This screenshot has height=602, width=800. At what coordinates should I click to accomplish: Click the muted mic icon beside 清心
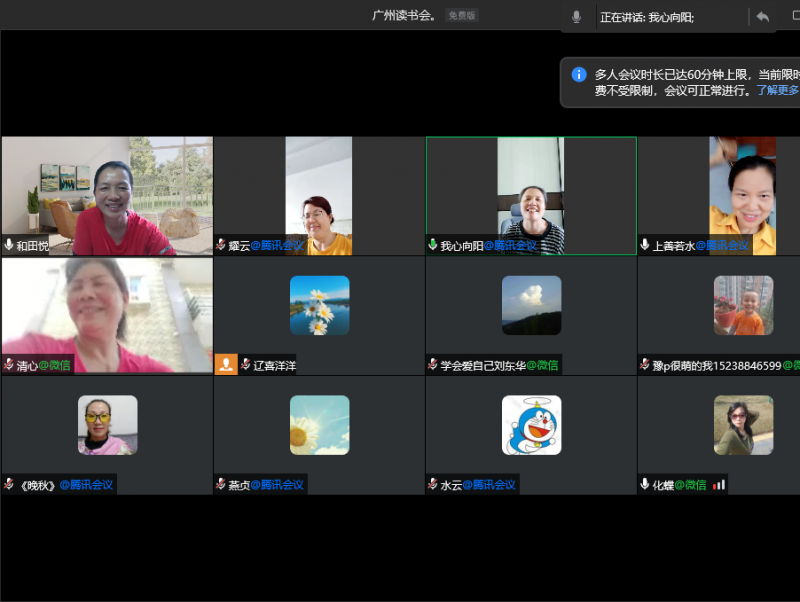[9, 365]
